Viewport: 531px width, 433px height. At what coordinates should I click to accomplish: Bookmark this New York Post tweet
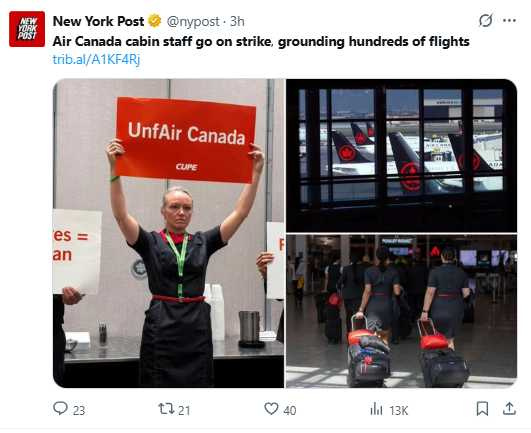click(x=482, y=409)
